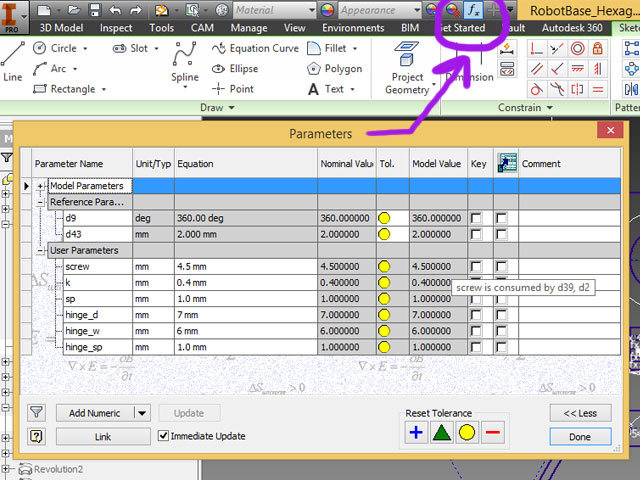This screenshot has width=640, height=480.
Task: Expand the Revolution2 browser node
Action: [5, 469]
